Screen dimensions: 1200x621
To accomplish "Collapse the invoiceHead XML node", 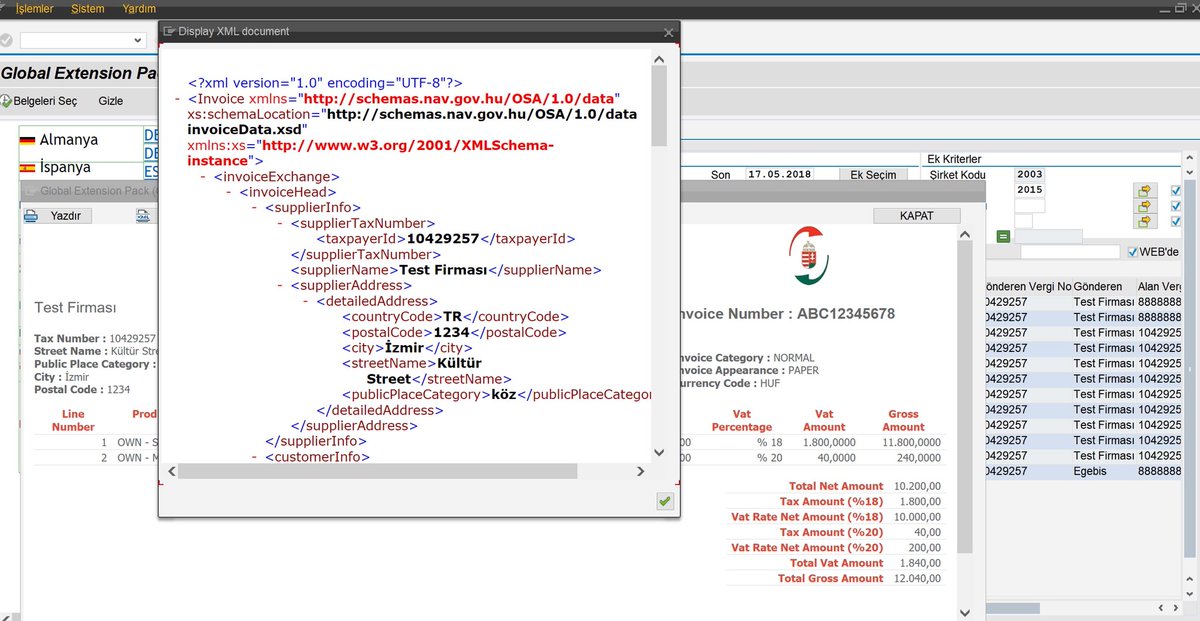I will click(x=229, y=192).
